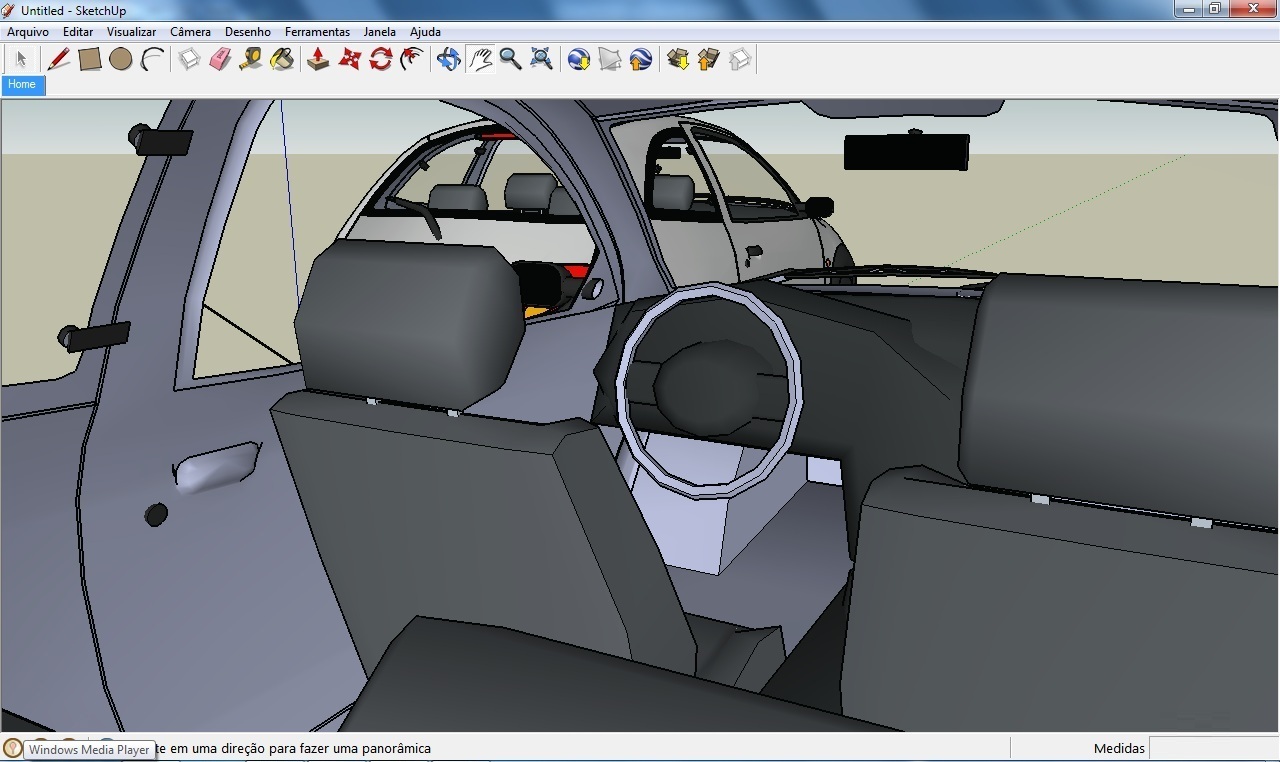Click the Medidas input field

point(1211,748)
